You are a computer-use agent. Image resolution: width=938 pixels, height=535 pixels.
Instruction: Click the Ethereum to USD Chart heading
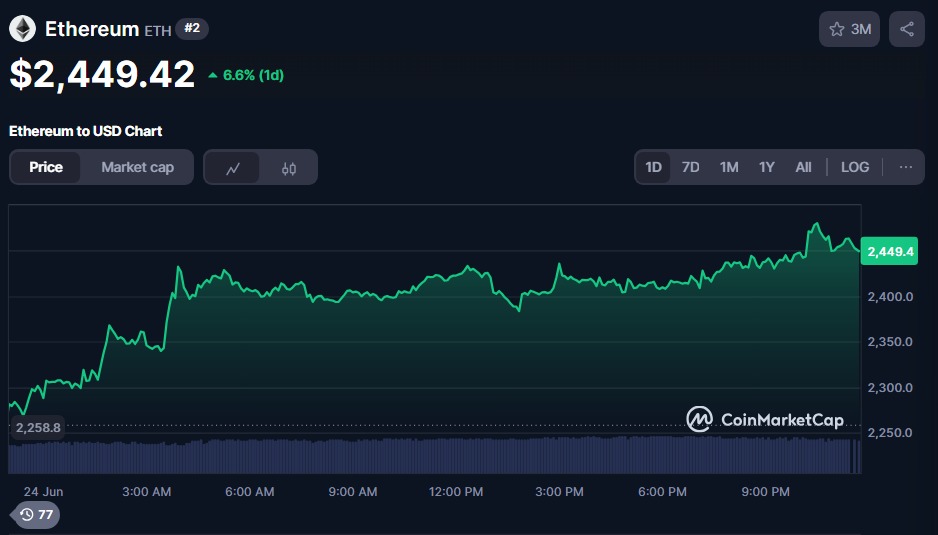click(86, 131)
